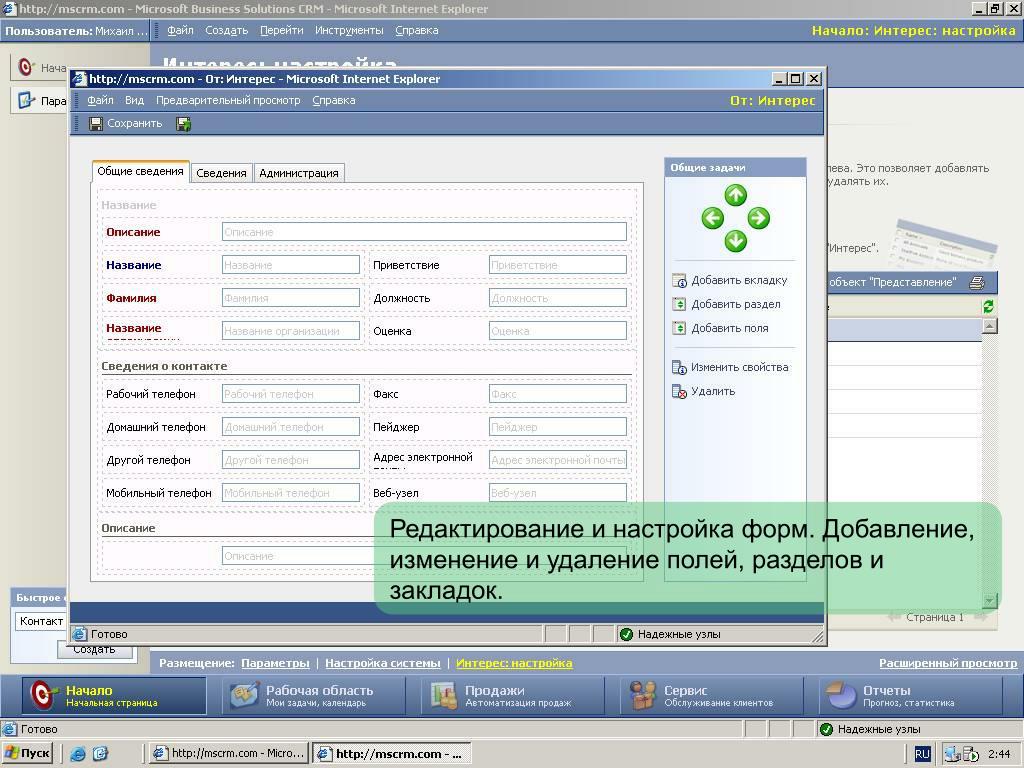Click Изменить свойства task link
The width and height of the screenshot is (1024, 768).
pyautogui.click(x=739, y=368)
